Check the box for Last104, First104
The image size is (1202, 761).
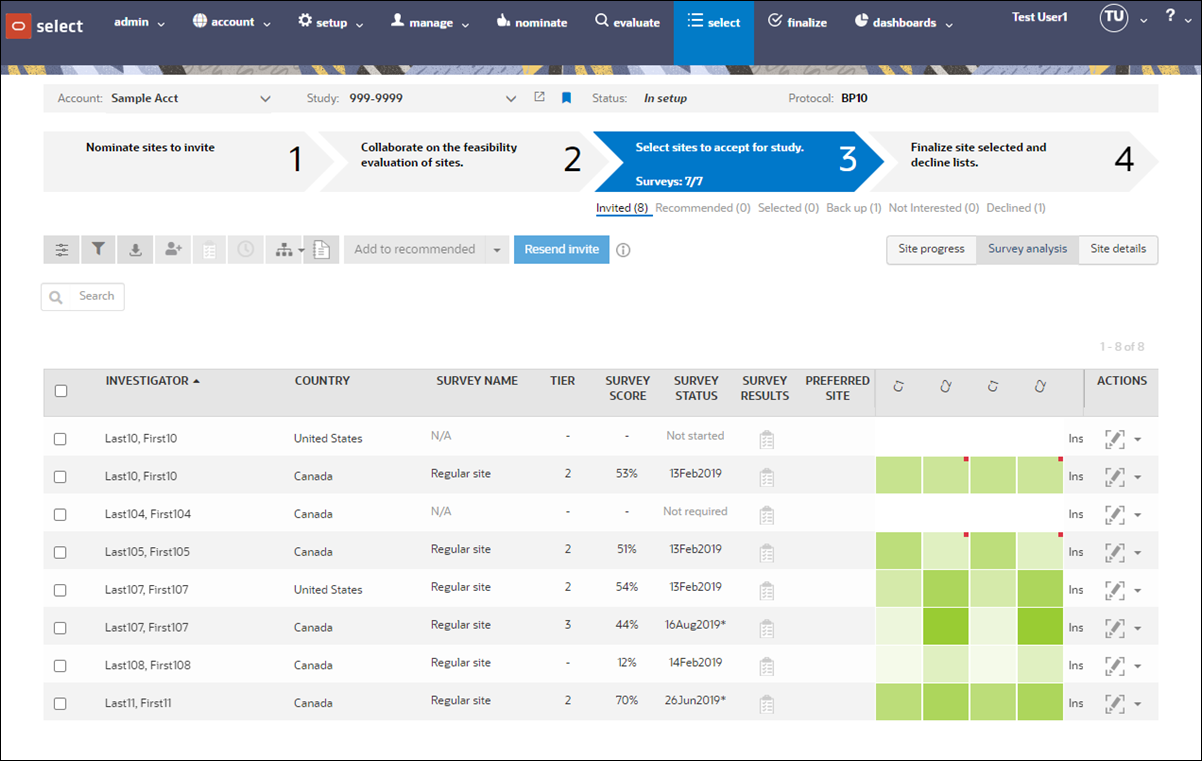[x=60, y=514]
